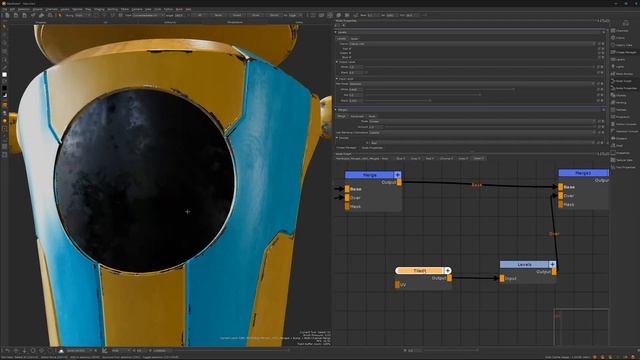The image size is (640, 360).
Task: Click the Base input port on Merge node
Action: 347,189
